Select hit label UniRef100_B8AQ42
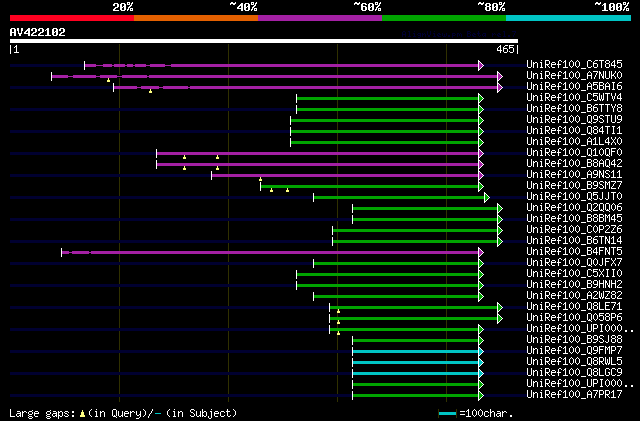The height and width of the screenshot is (421, 640). pyautogui.click(x=574, y=164)
